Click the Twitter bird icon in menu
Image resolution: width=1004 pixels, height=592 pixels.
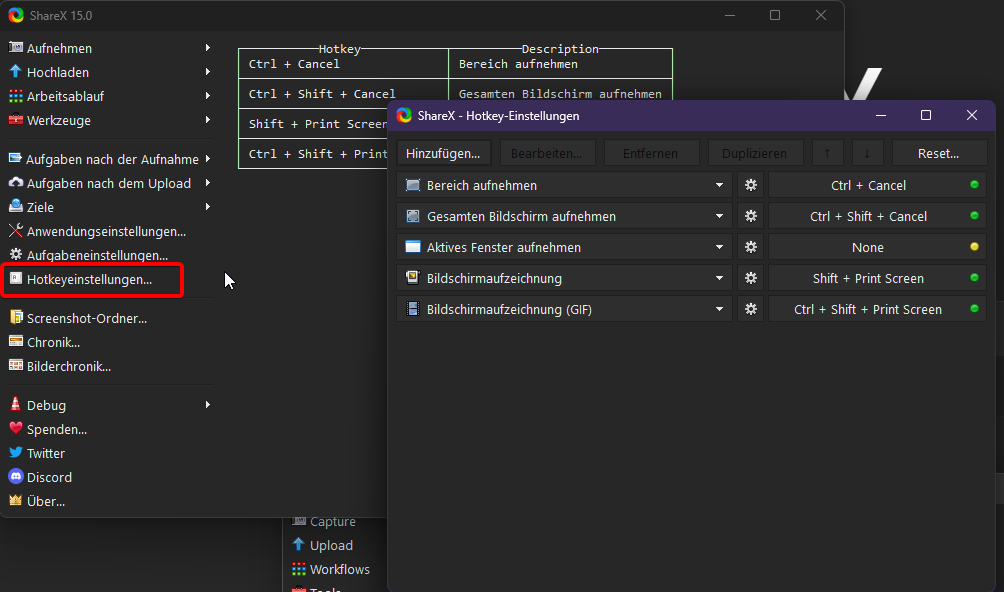coord(16,453)
